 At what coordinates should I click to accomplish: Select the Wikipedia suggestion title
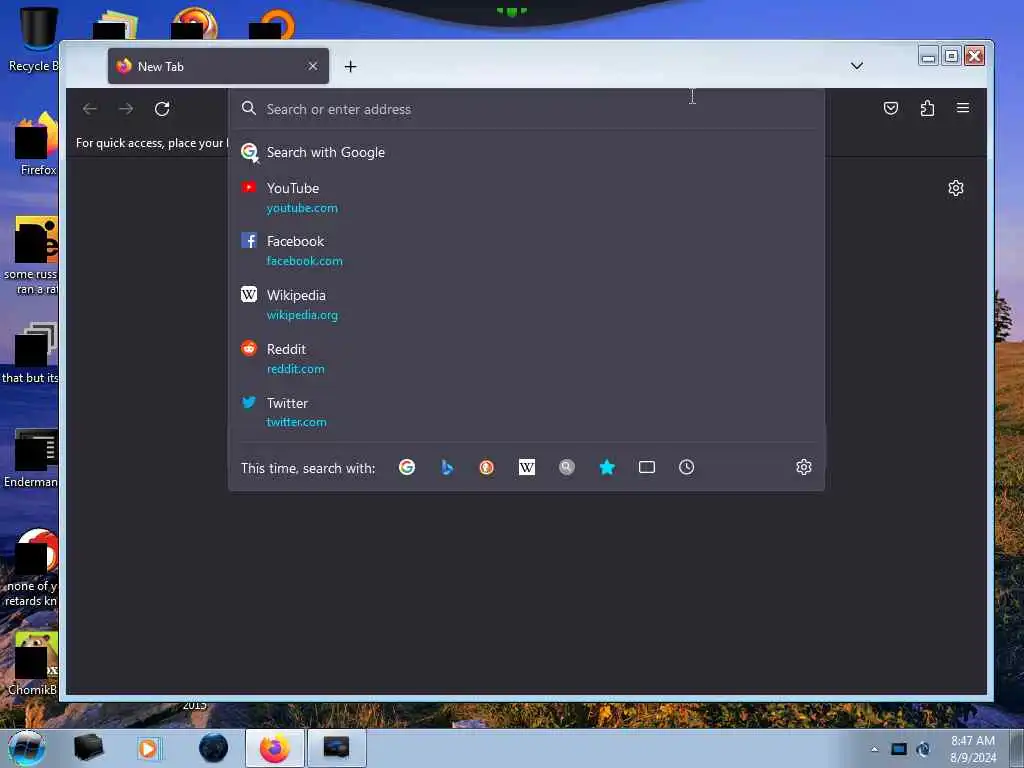pyautogui.click(x=296, y=295)
